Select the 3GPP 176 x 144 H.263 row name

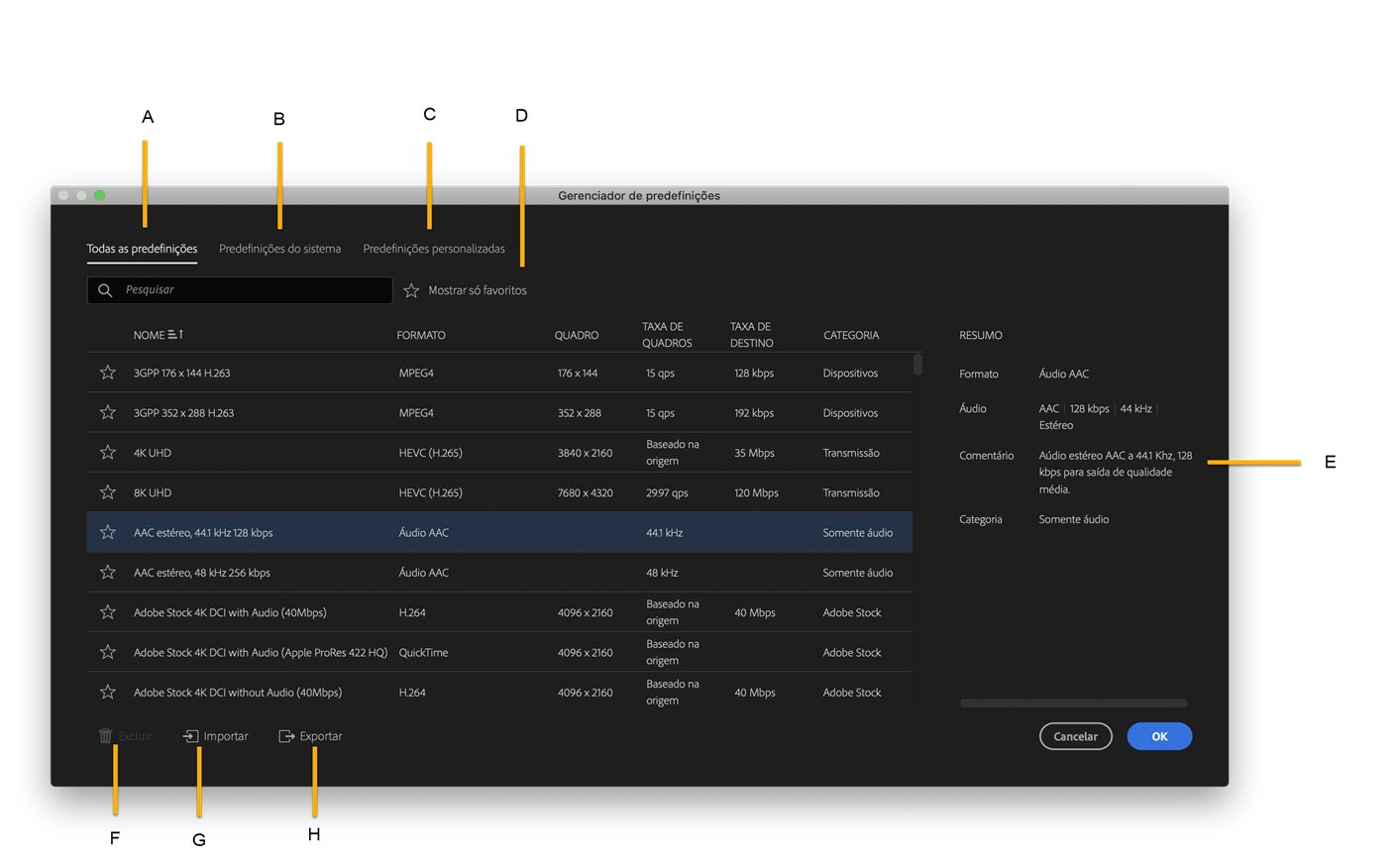pyautogui.click(x=182, y=374)
